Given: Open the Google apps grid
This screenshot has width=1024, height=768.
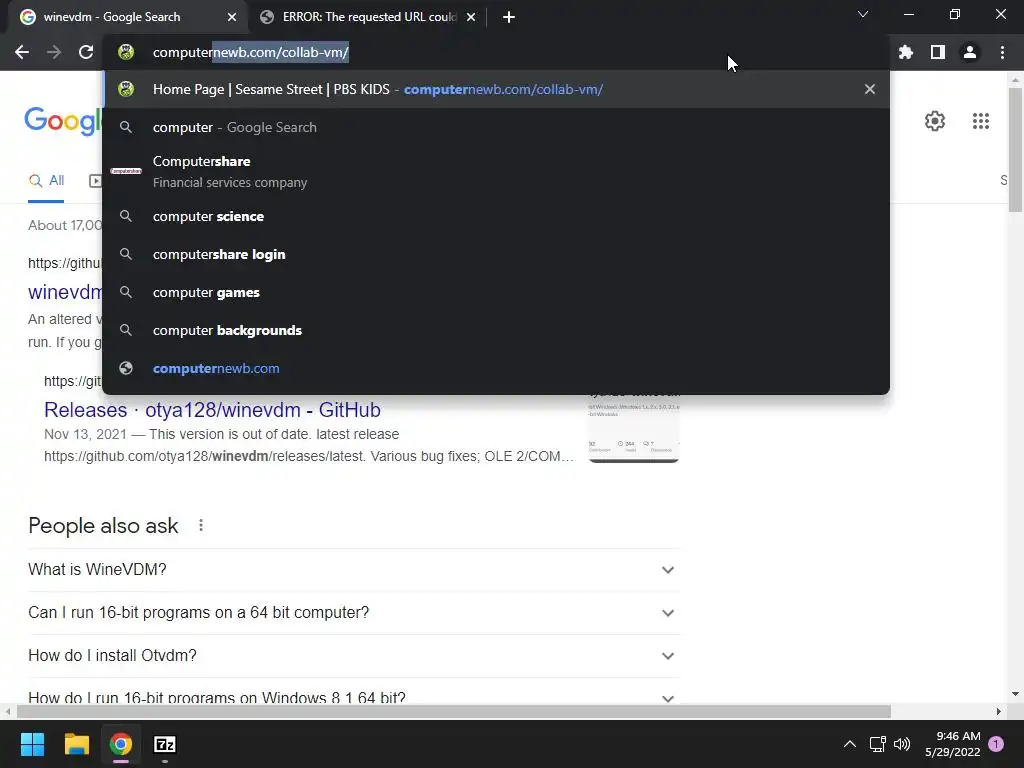Looking at the screenshot, I should 981,121.
